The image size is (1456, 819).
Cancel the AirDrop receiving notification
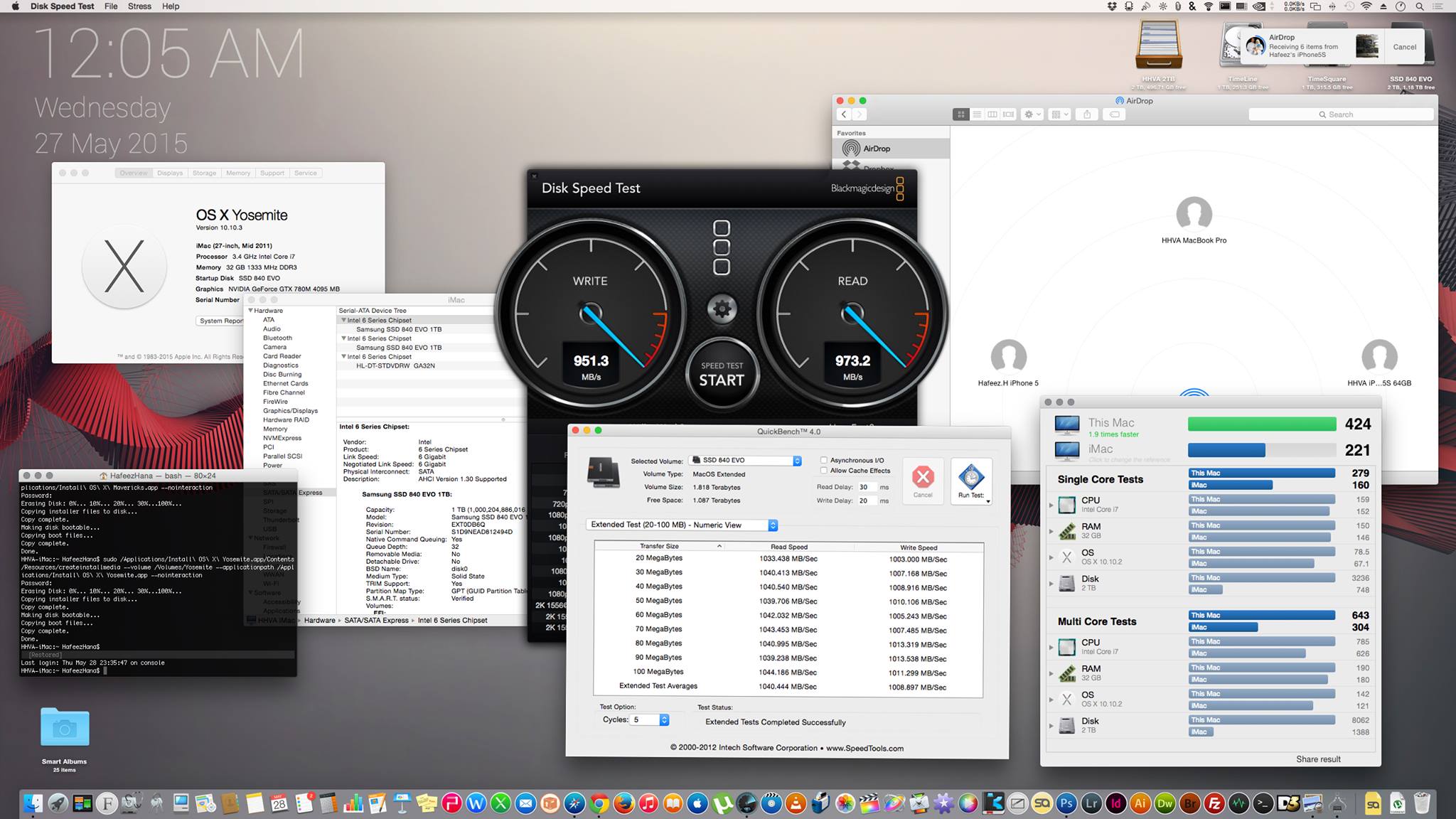[1404, 47]
